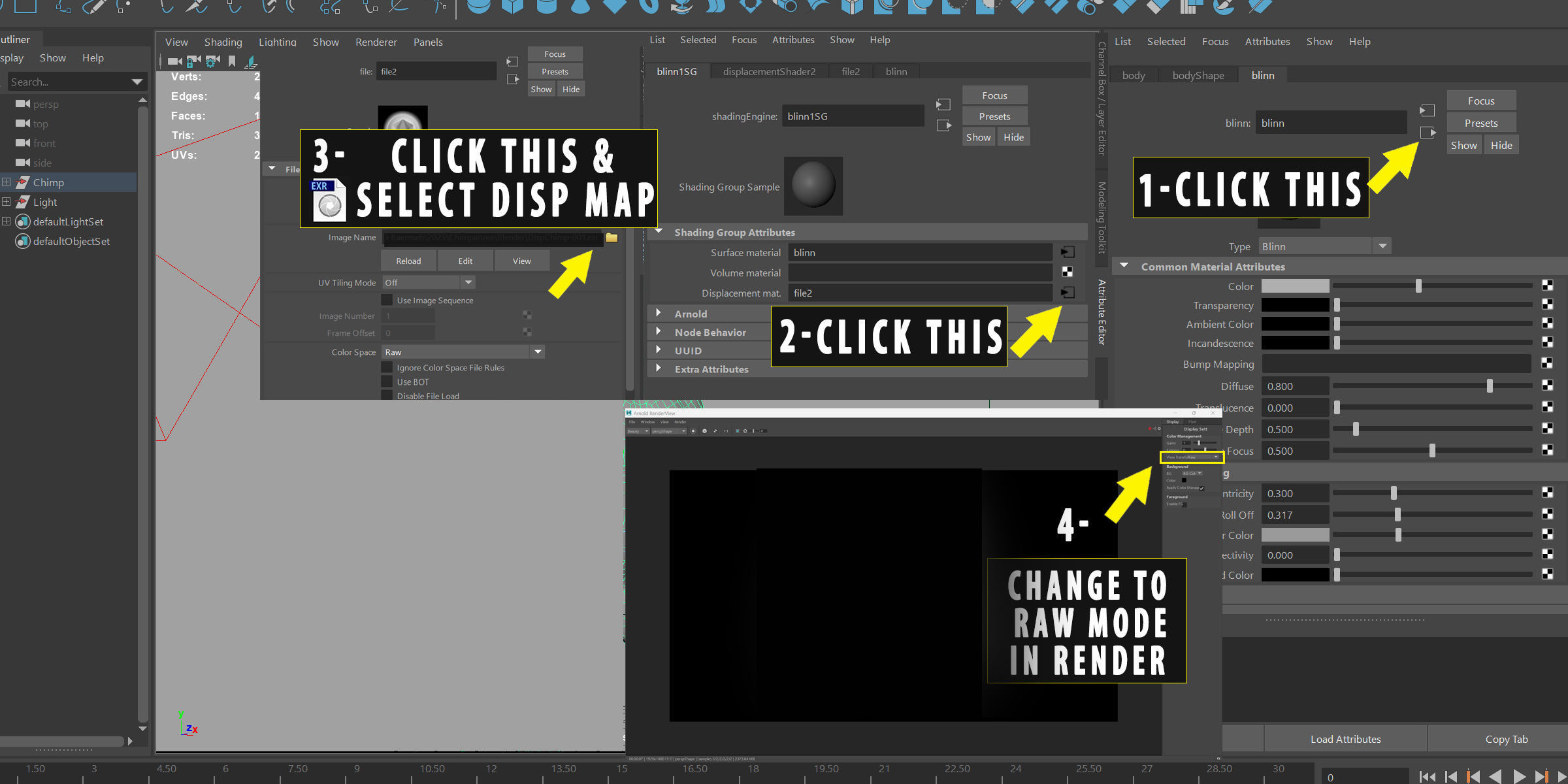Click the folder icon beside Image Name
This screenshot has height=784, width=1568.
point(612,238)
